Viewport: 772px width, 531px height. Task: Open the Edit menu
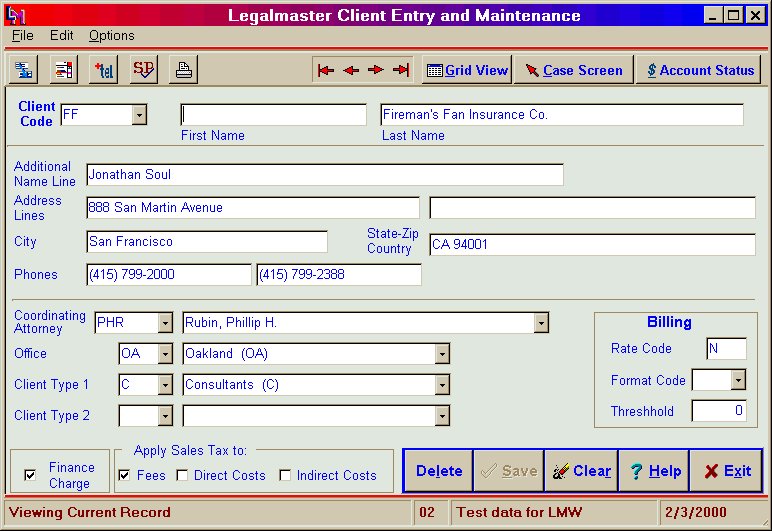coord(62,35)
